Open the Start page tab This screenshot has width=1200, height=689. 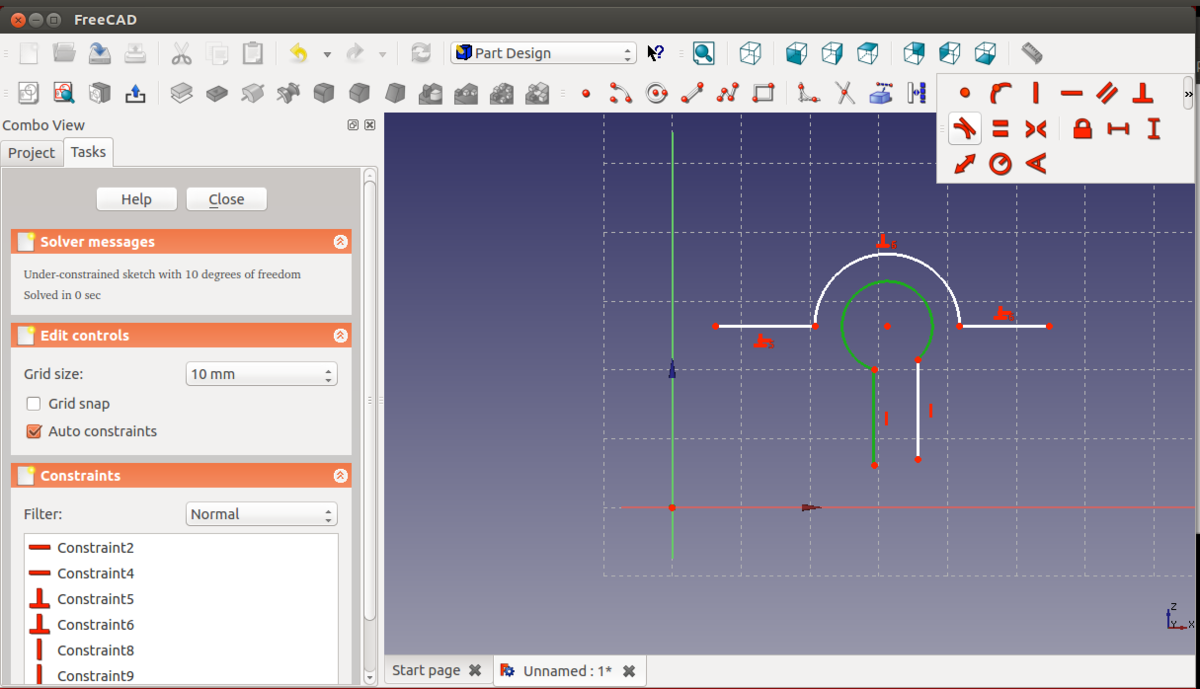click(426, 670)
